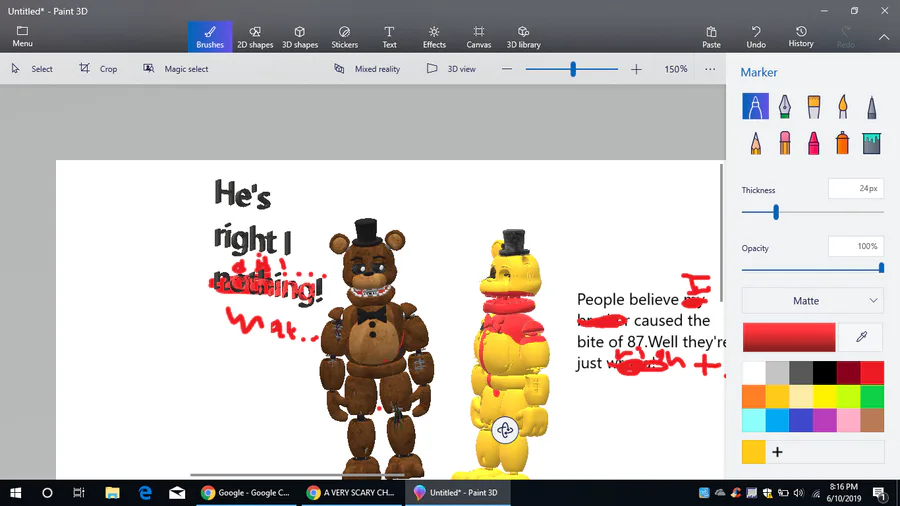
Task: Switch to Google Chrome taskbar window
Action: click(246, 493)
